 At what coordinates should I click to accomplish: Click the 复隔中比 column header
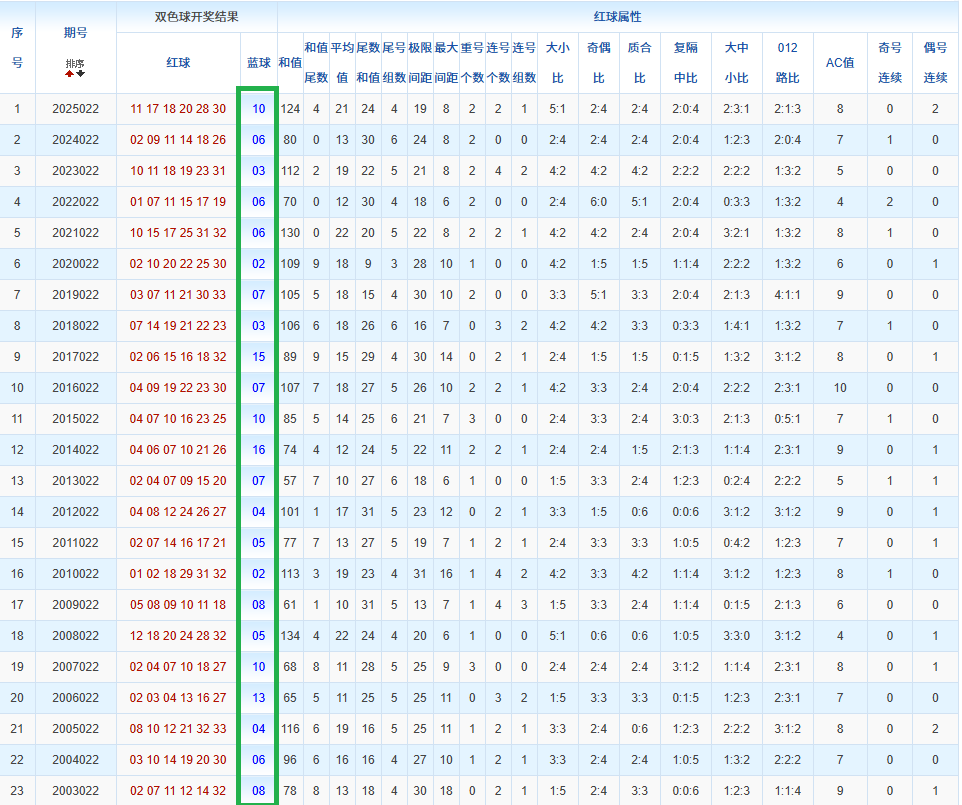click(x=686, y=63)
